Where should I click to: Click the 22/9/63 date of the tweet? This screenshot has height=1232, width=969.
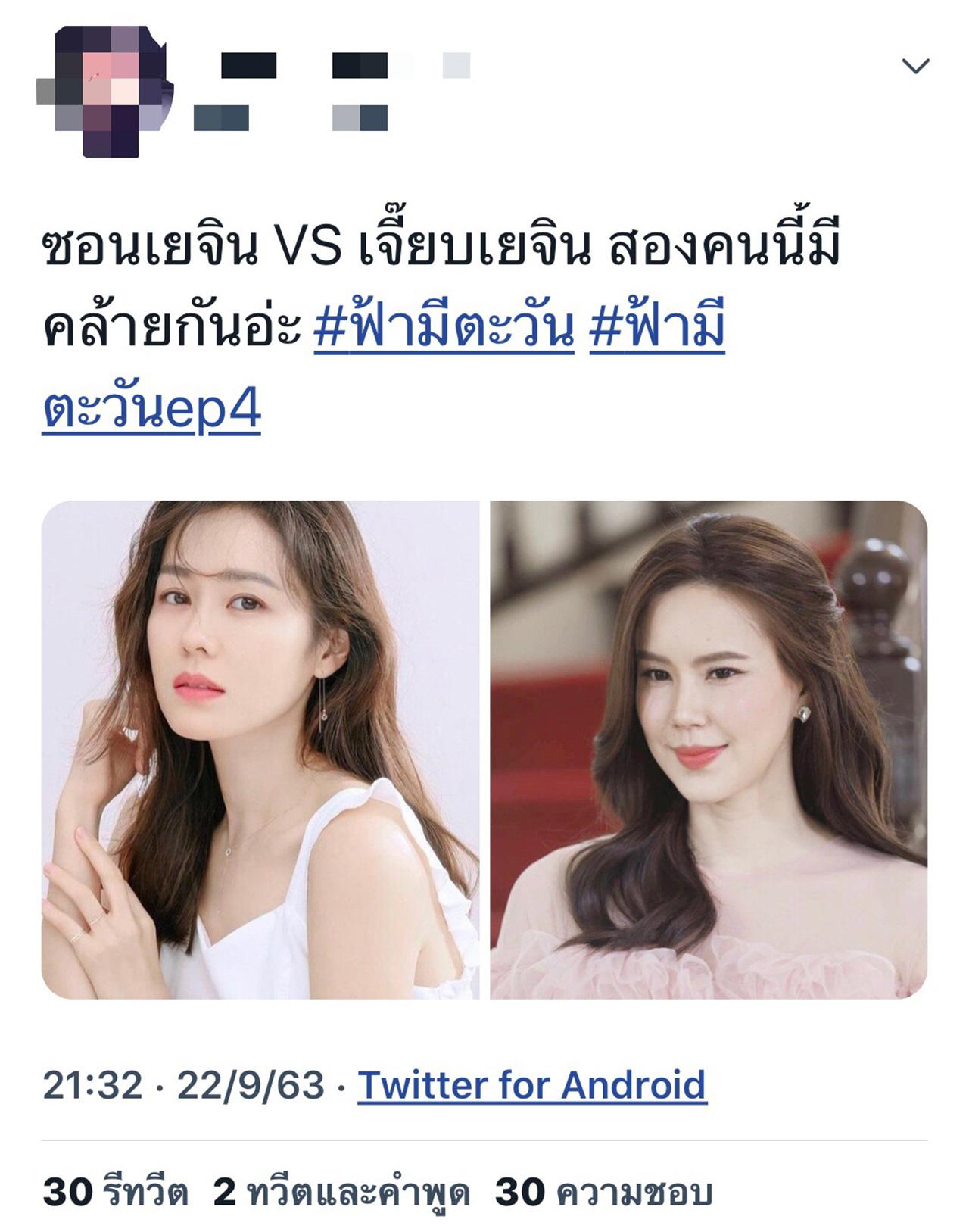[251, 1085]
